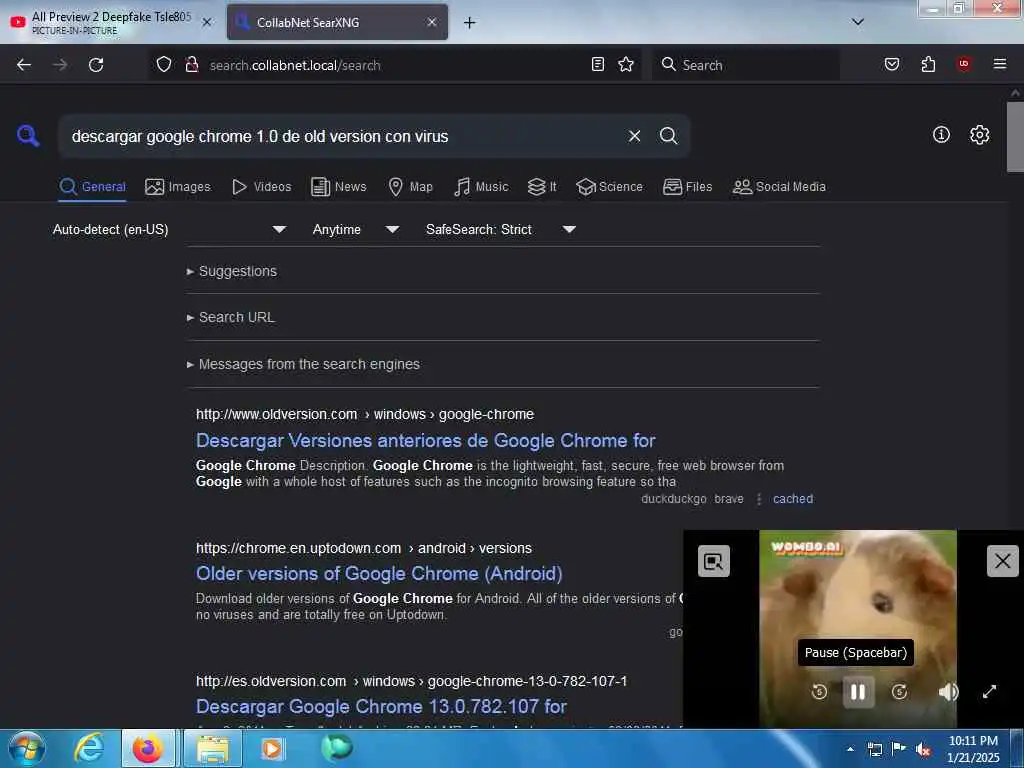Click the muted speaker tray icon
1024x768 pixels.
coord(923,749)
